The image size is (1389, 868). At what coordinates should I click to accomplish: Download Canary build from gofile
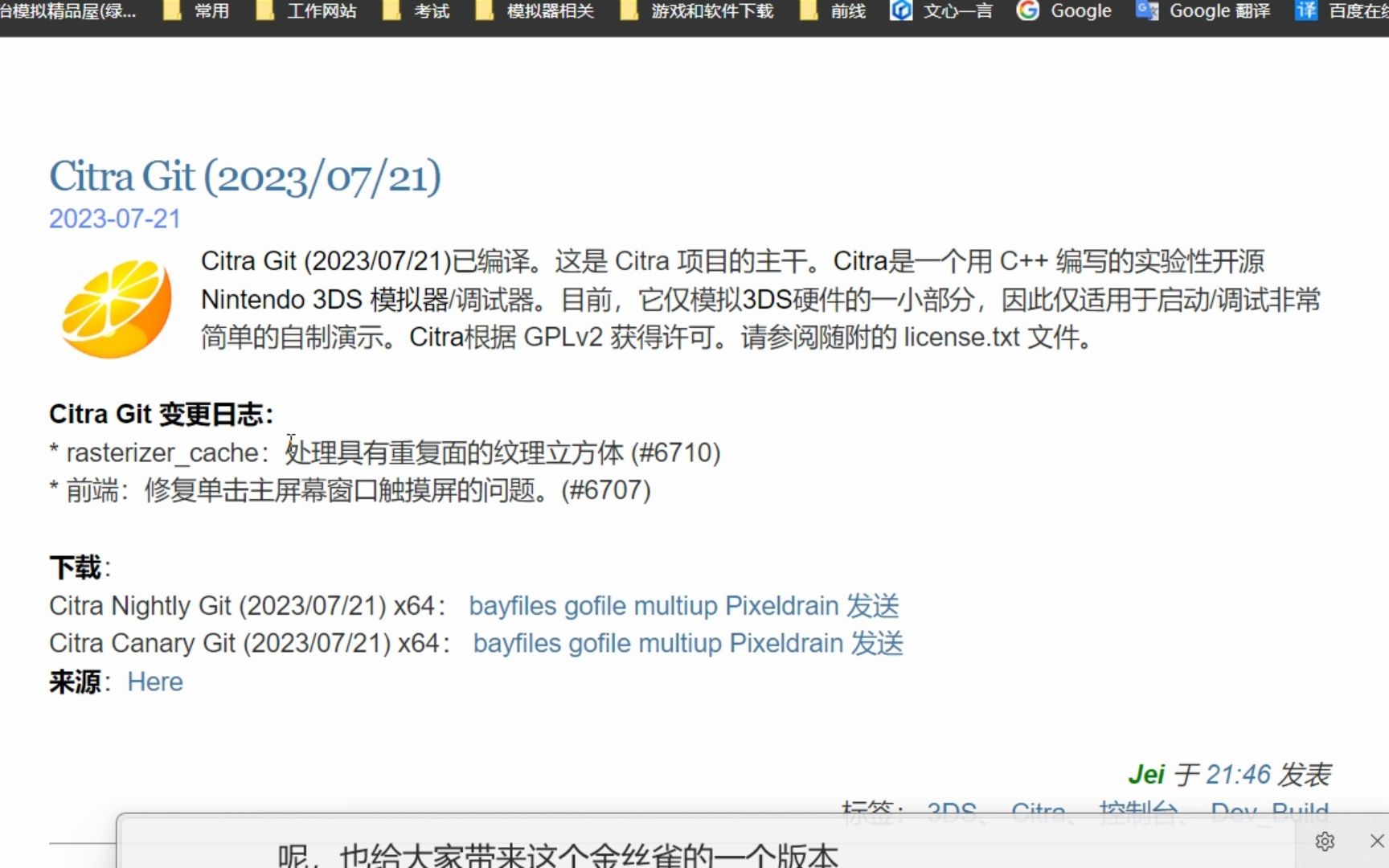599,644
